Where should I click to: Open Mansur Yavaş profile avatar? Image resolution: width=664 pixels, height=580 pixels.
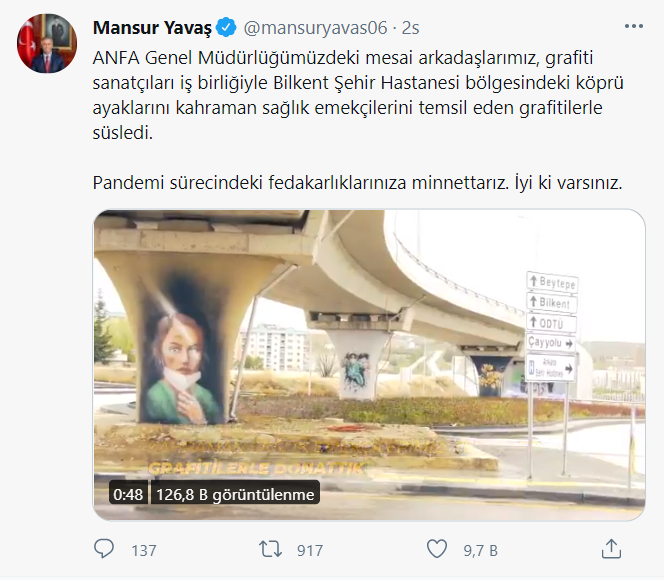pyautogui.click(x=47, y=43)
